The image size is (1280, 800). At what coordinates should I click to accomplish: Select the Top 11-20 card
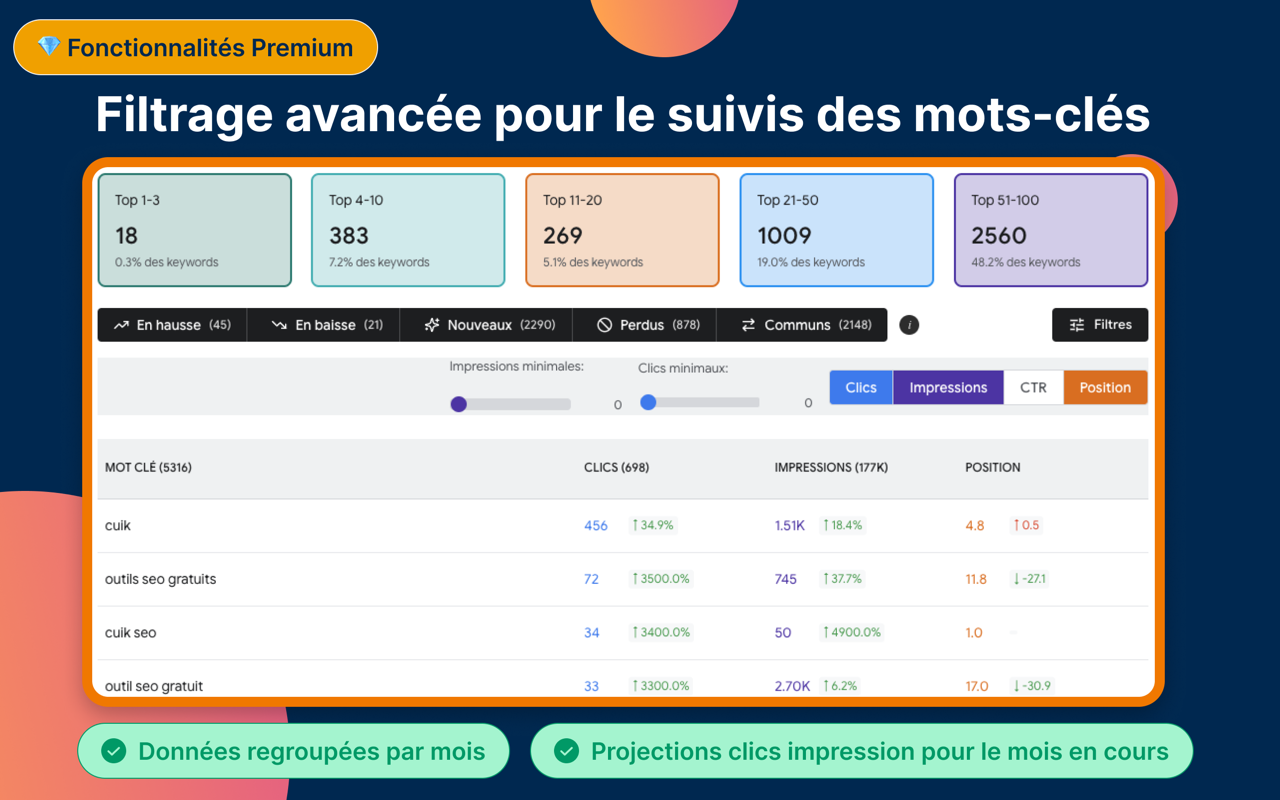point(622,230)
